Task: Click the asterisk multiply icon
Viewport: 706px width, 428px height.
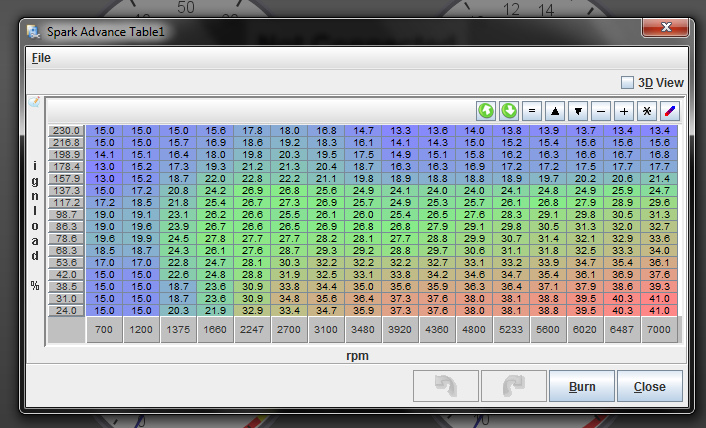Action: point(647,110)
